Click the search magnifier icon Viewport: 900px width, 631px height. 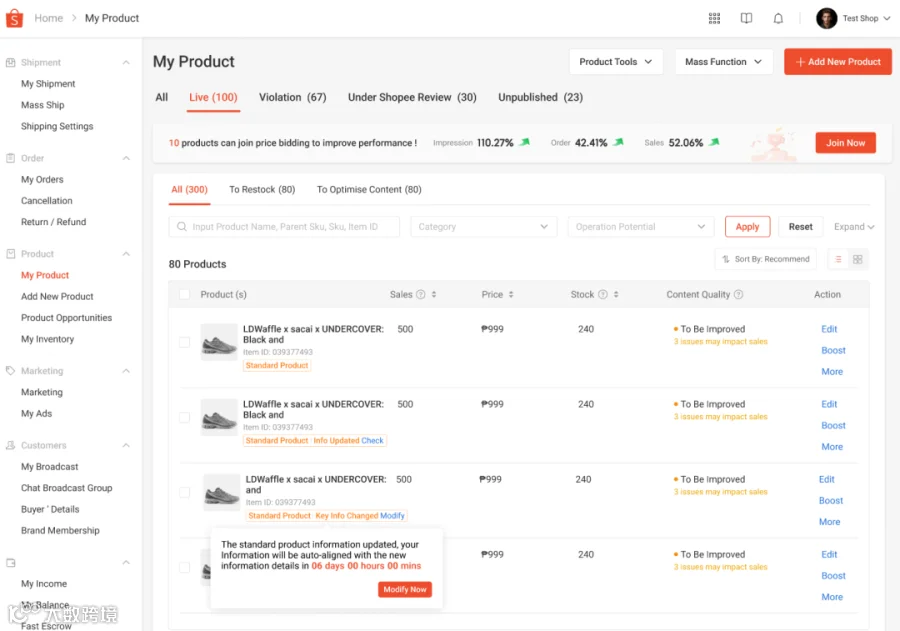pos(181,227)
